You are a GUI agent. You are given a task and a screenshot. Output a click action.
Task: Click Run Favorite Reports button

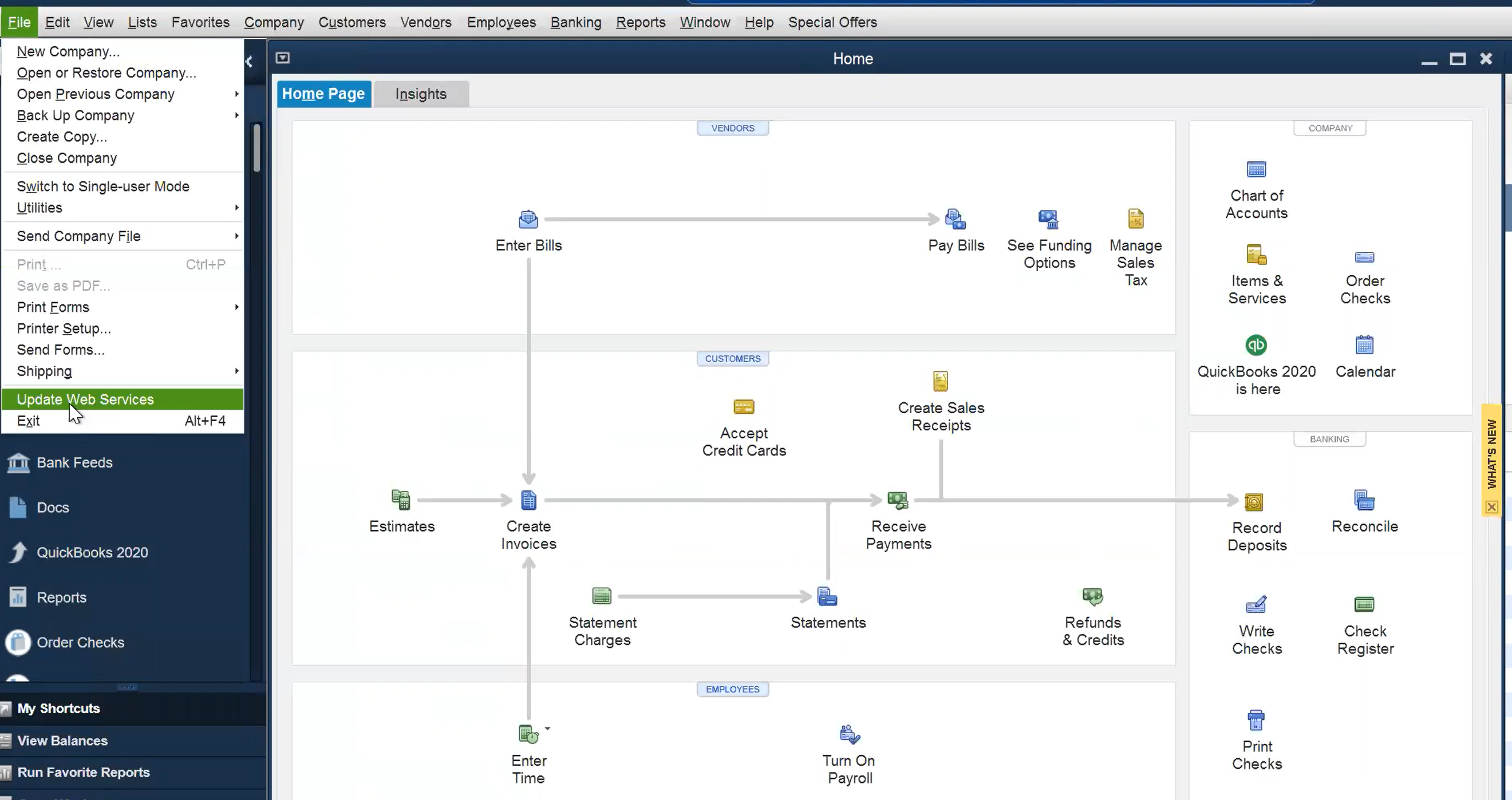coord(133,773)
